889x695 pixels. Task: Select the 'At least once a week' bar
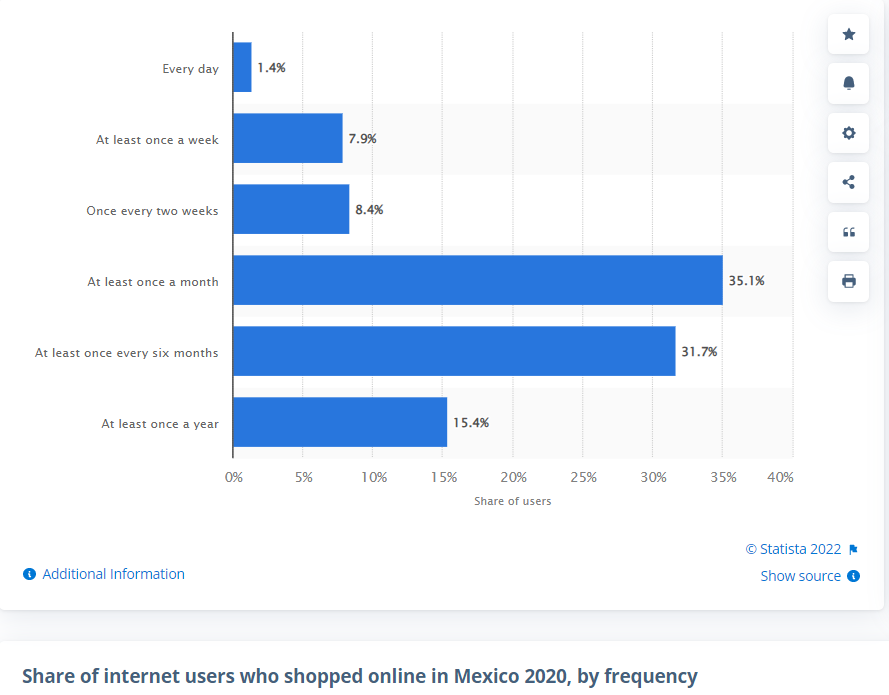(288, 138)
